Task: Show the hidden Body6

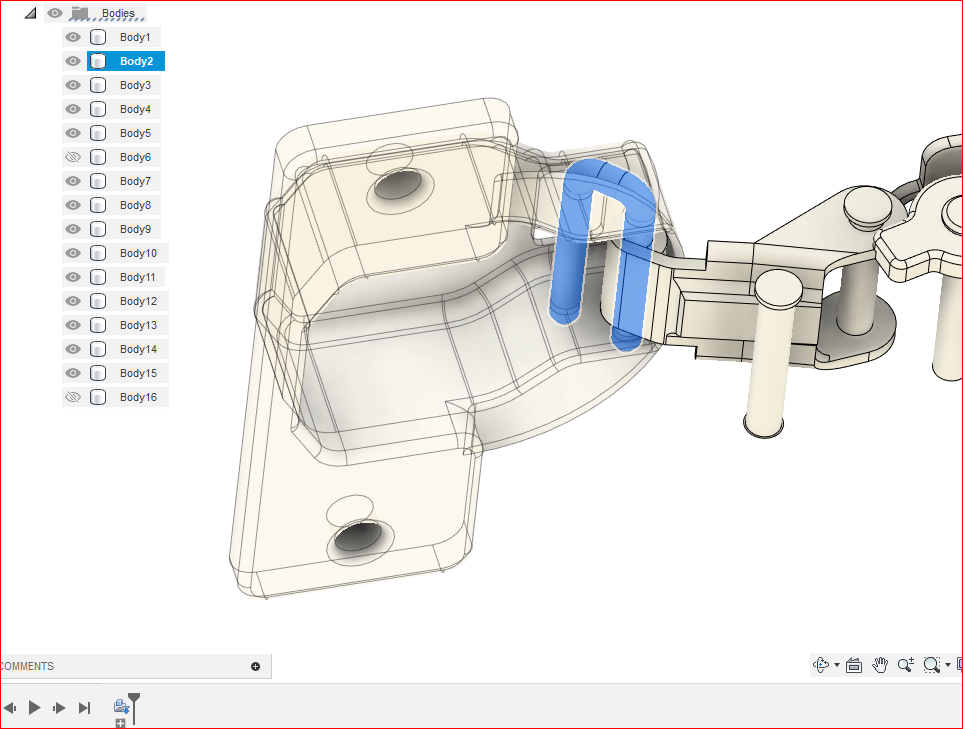Action: (72, 157)
